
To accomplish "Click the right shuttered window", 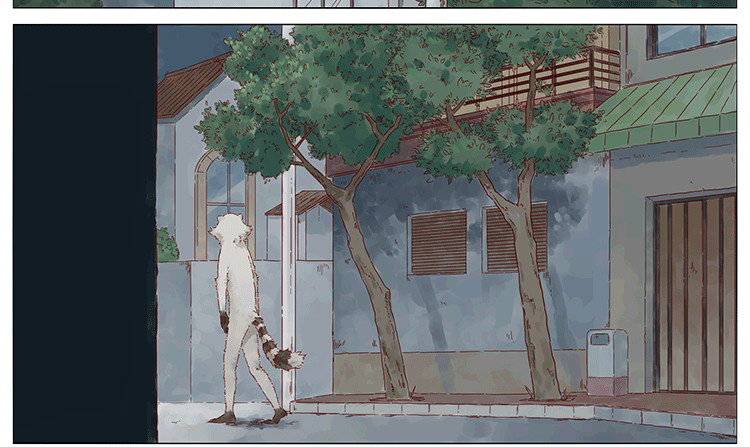I will pyautogui.click(x=515, y=238).
